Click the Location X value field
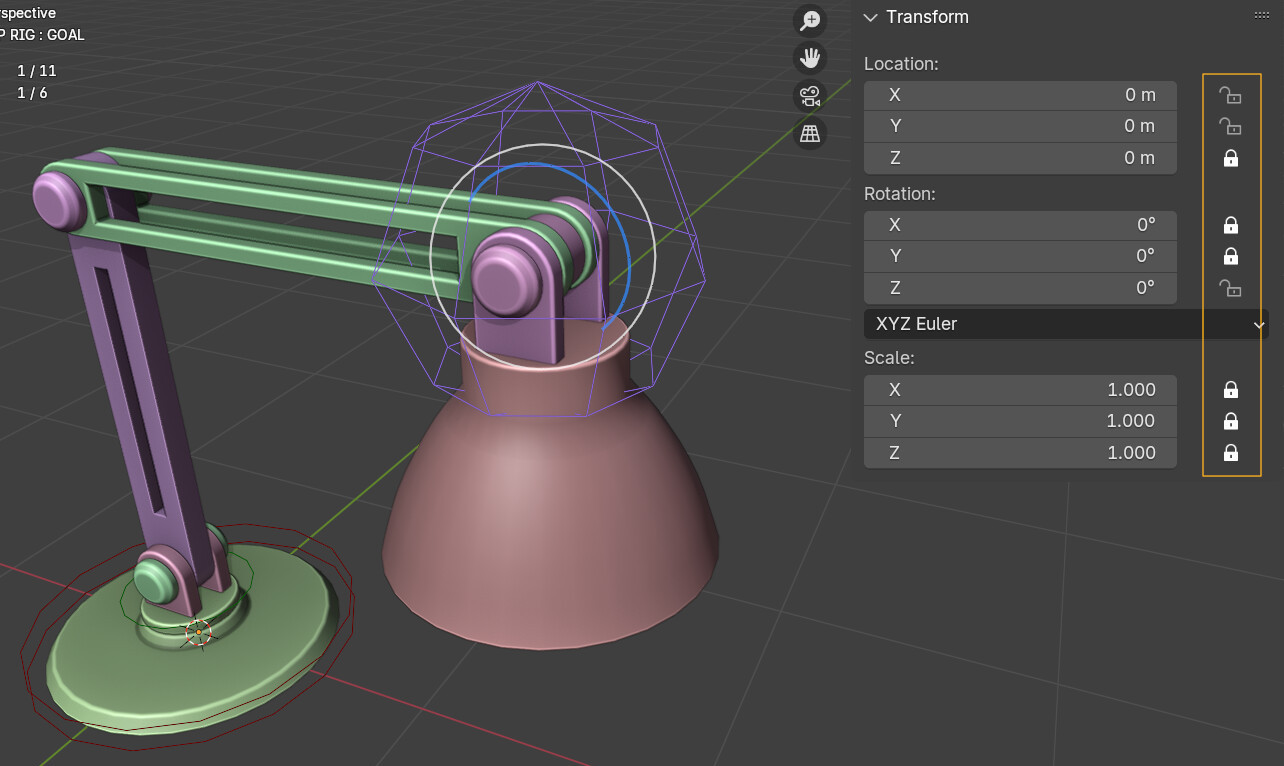Viewport: 1284px width, 766px height. (x=1020, y=95)
